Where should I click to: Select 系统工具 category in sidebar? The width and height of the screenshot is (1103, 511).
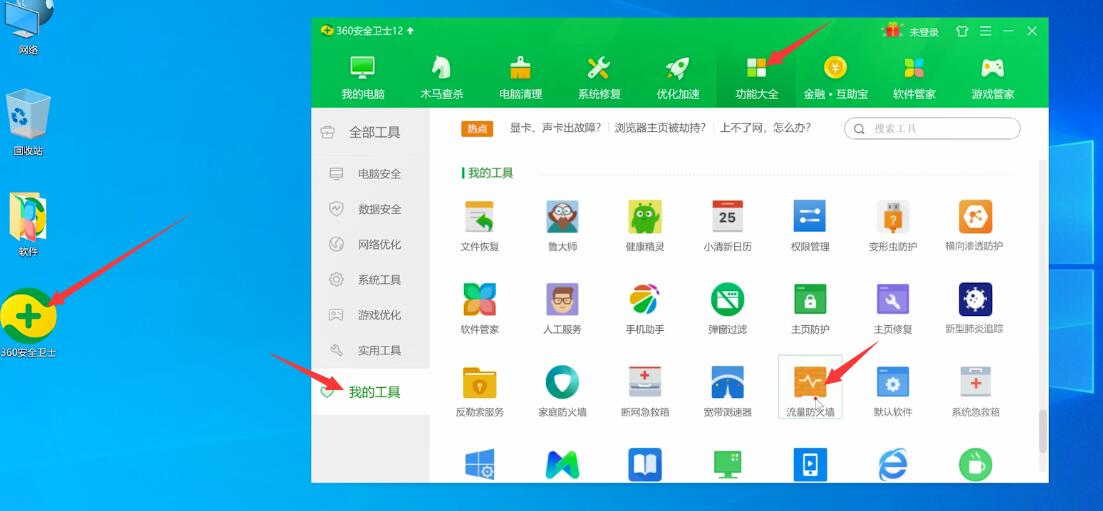pyautogui.click(x=370, y=279)
